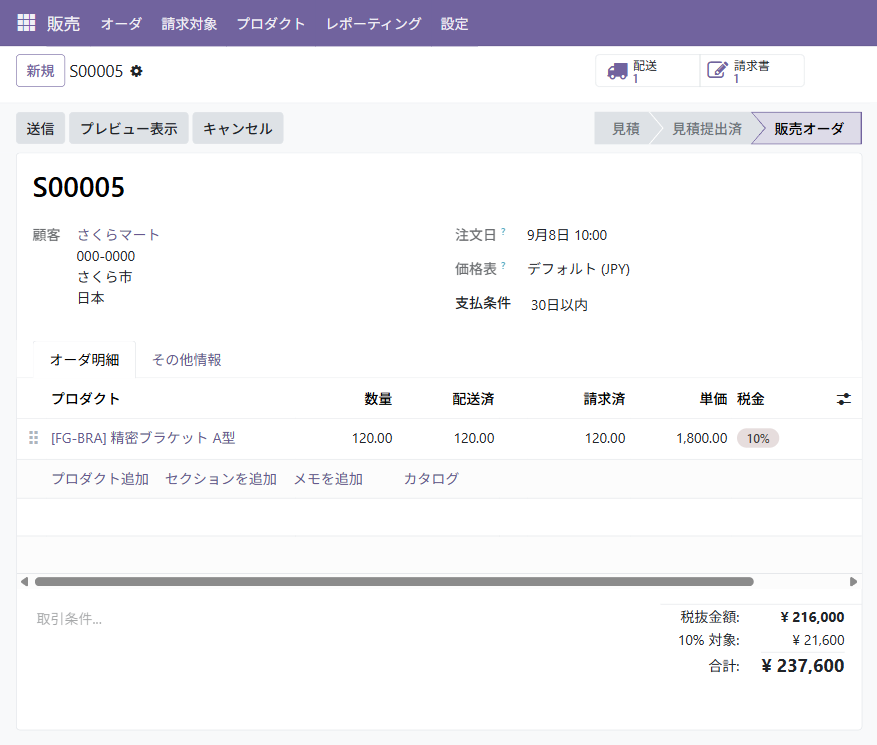877x745 pixels.
Task: Open the レポーティング menu
Action: [x=374, y=23]
